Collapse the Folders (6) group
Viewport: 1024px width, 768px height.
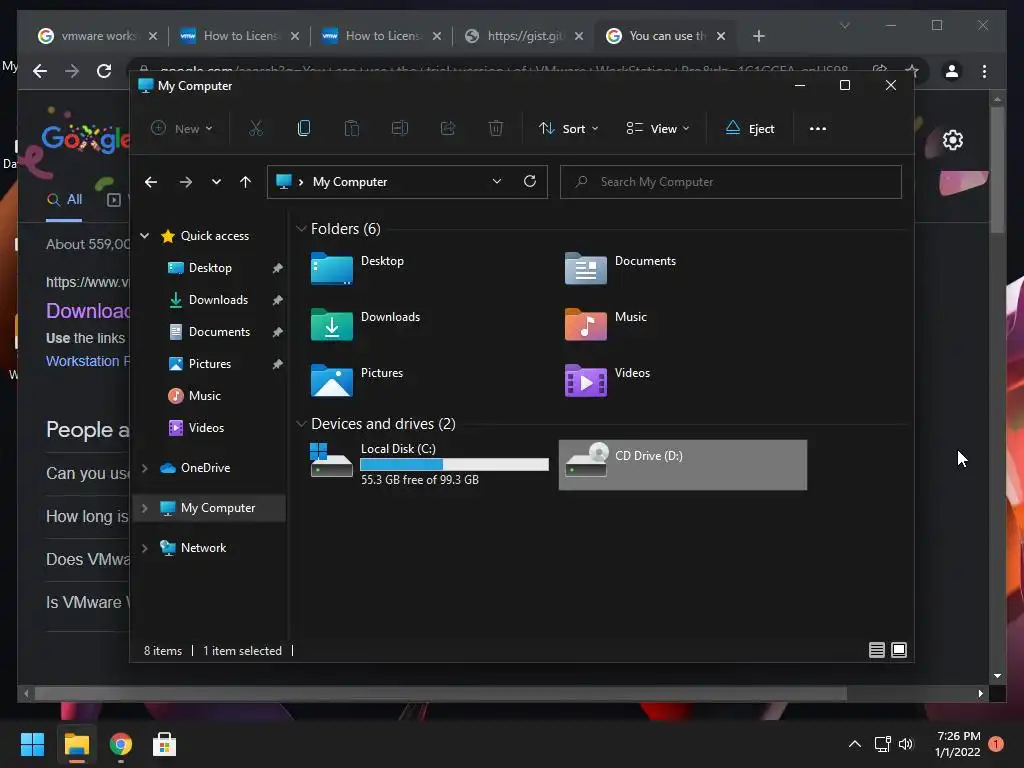point(301,229)
